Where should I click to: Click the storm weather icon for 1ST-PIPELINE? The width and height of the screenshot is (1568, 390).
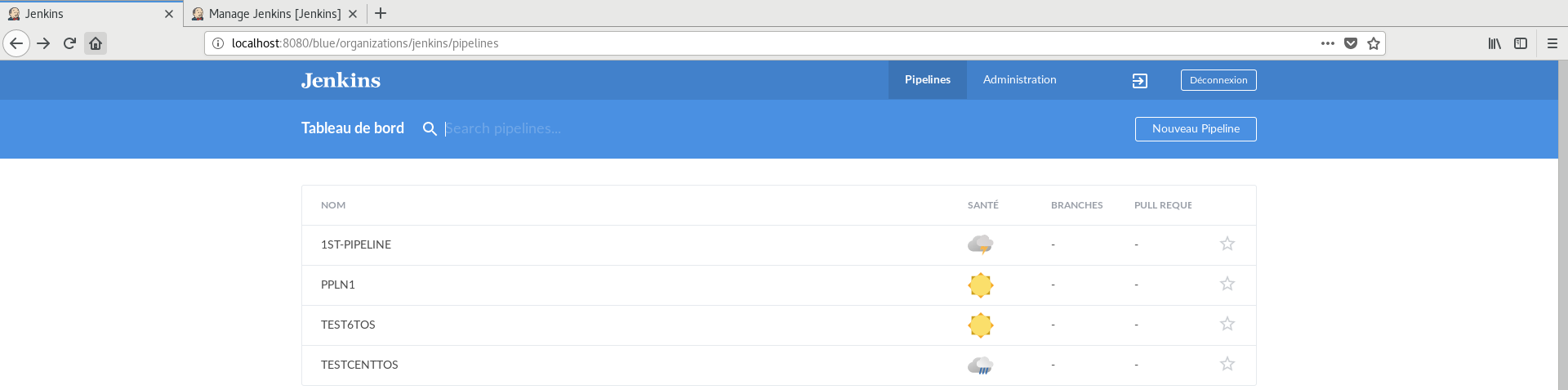pyautogui.click(x=980, y=244)
